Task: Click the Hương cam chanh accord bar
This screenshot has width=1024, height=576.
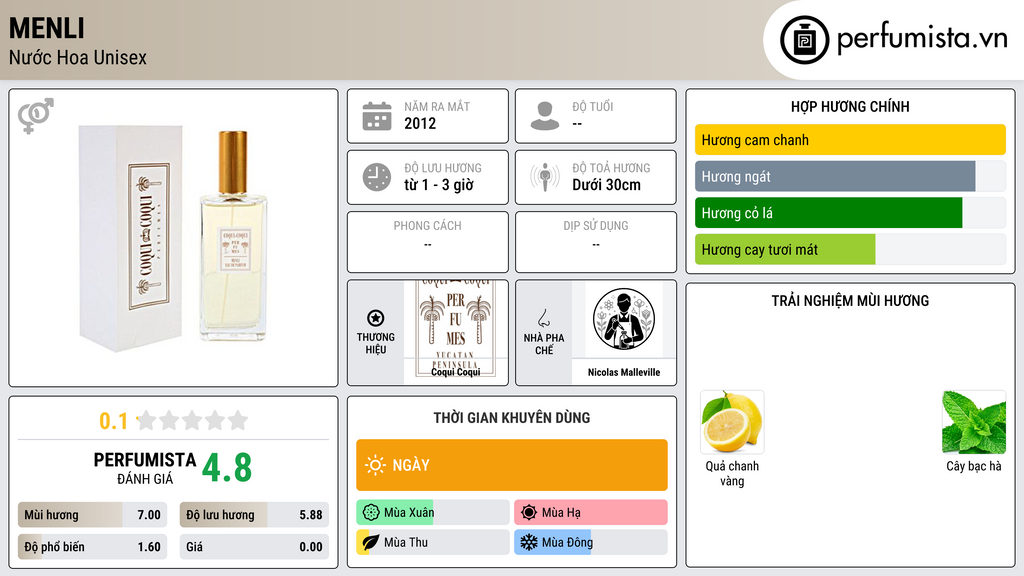Action: [850, 140]
